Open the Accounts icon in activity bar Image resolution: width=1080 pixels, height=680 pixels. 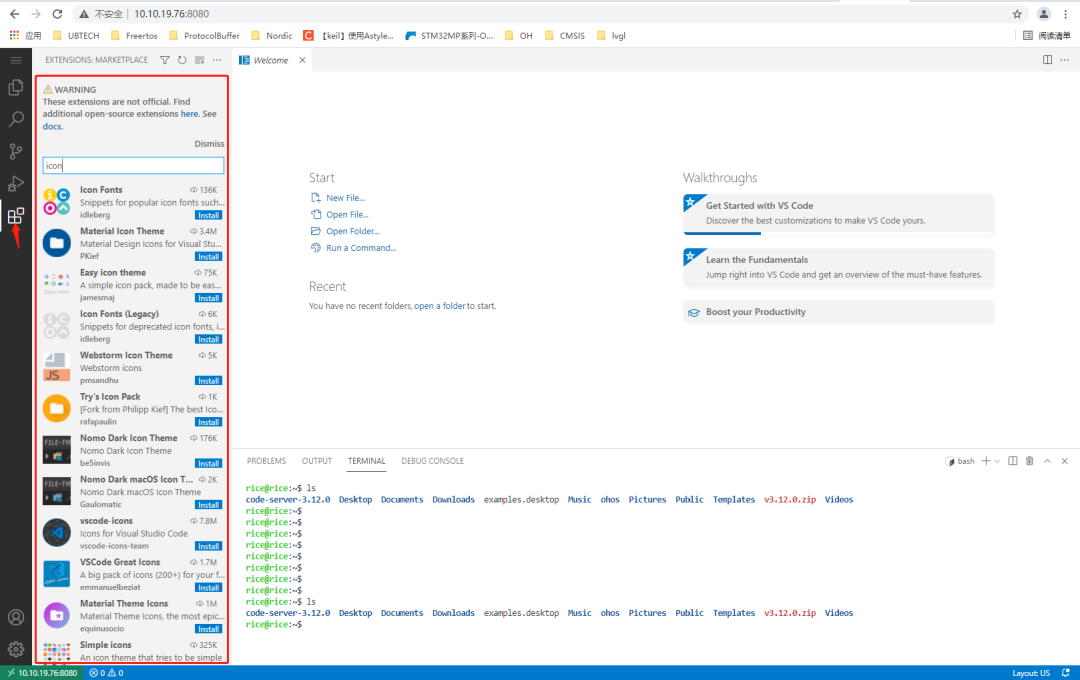[16, 617]
